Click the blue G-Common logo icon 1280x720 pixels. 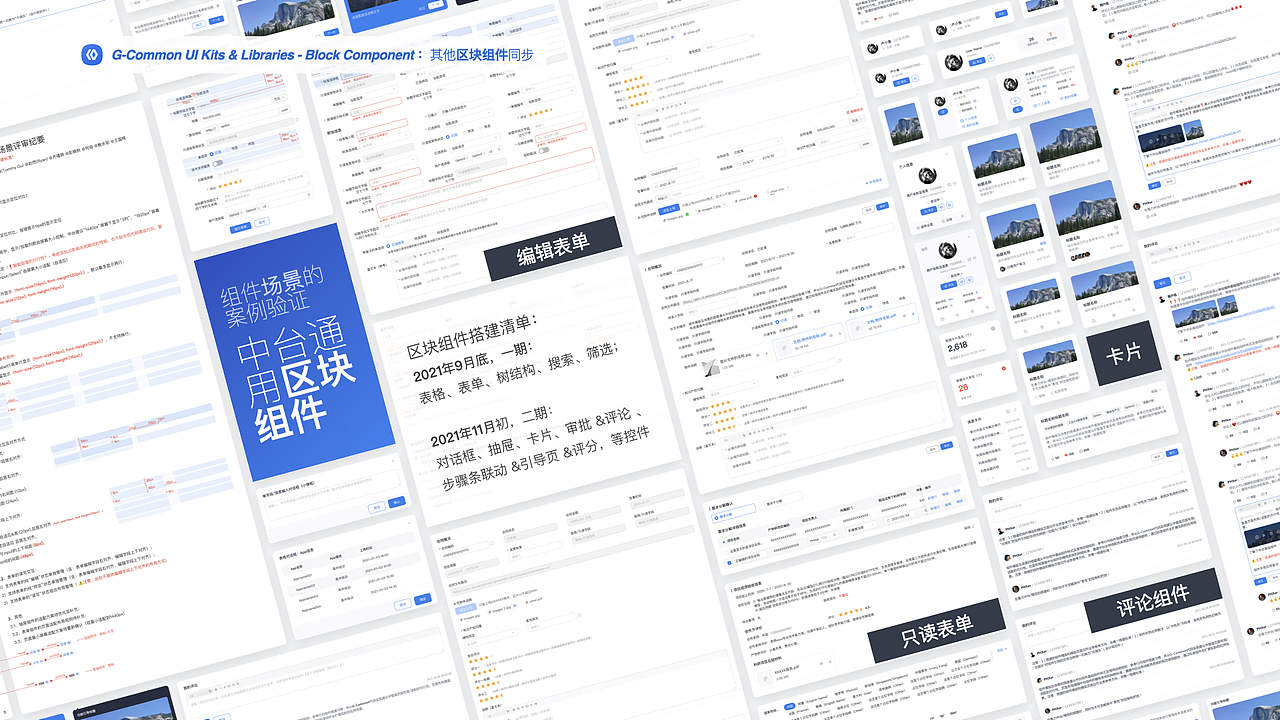tap(92, 55)
